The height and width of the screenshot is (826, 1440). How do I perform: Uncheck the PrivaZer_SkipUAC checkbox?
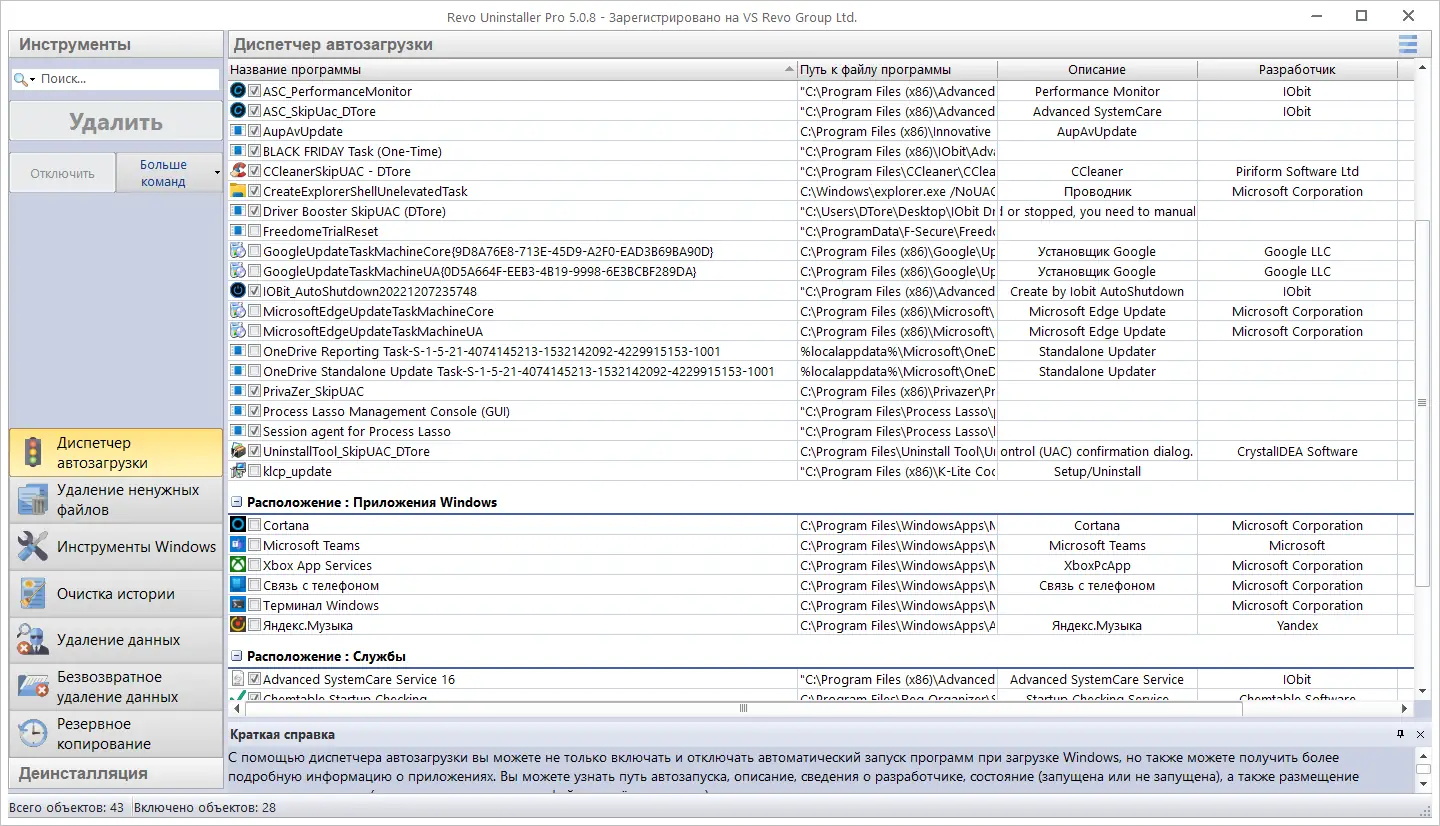(255, 391)
